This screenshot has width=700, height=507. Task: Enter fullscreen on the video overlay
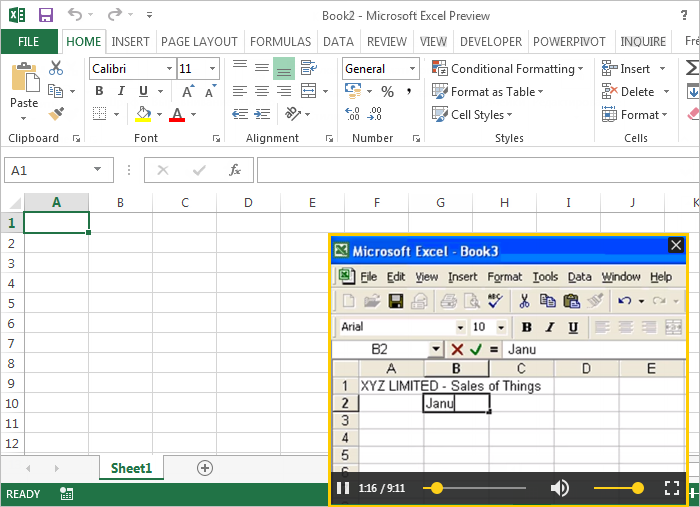tap(672, 488)
